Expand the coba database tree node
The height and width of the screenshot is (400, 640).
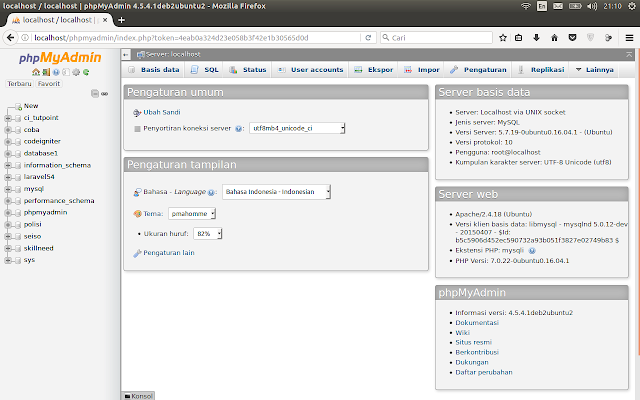(8, 130)
